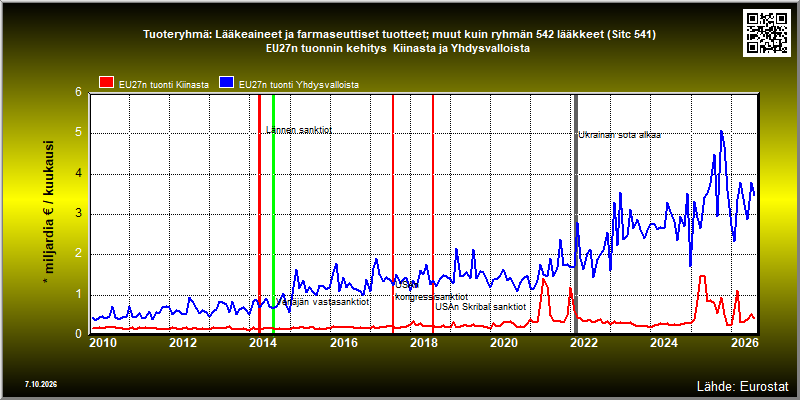Viewport: 800px width, 400px height.
Task: Click the blue line's highest peak near 2025
Action: pos(721,132)
